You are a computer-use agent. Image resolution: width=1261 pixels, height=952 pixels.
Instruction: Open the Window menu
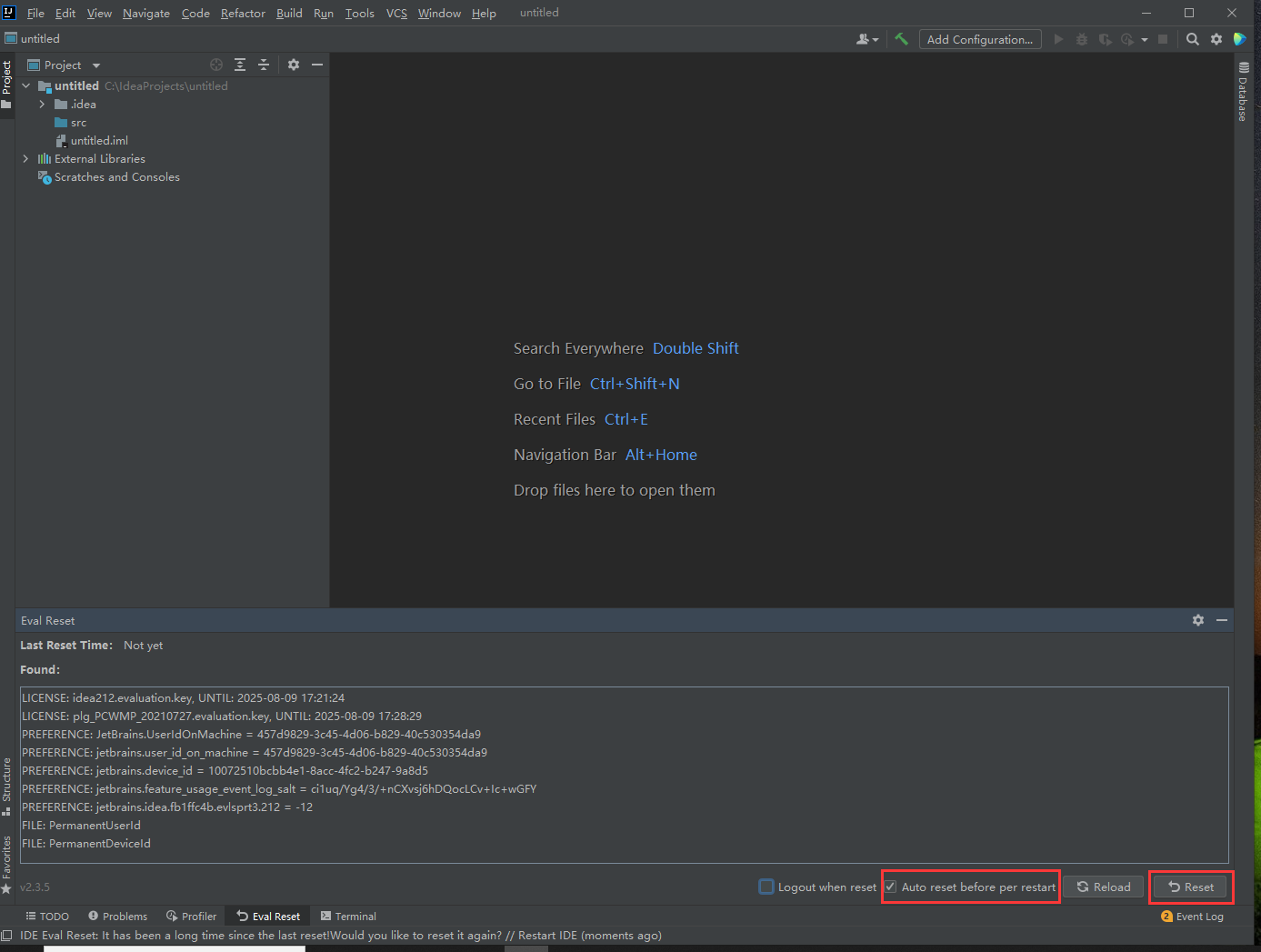[x=439, y=13]
